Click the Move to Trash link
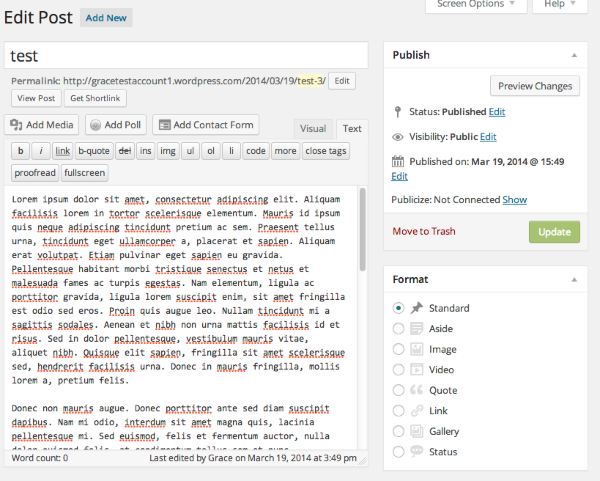600x481 pixels. tap(424, 232)
